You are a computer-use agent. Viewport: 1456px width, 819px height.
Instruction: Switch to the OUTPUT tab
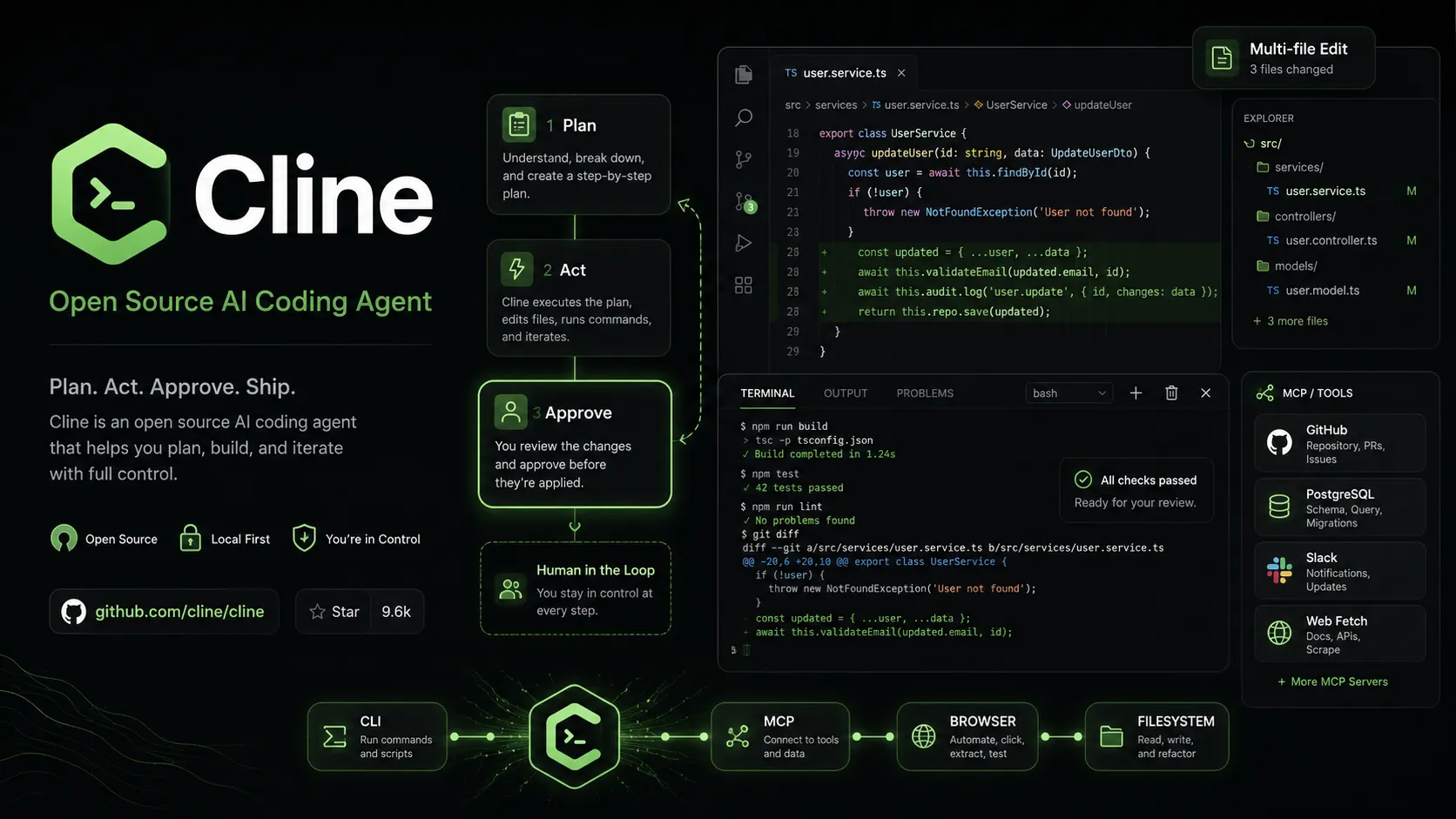click(x=846, y=393)
